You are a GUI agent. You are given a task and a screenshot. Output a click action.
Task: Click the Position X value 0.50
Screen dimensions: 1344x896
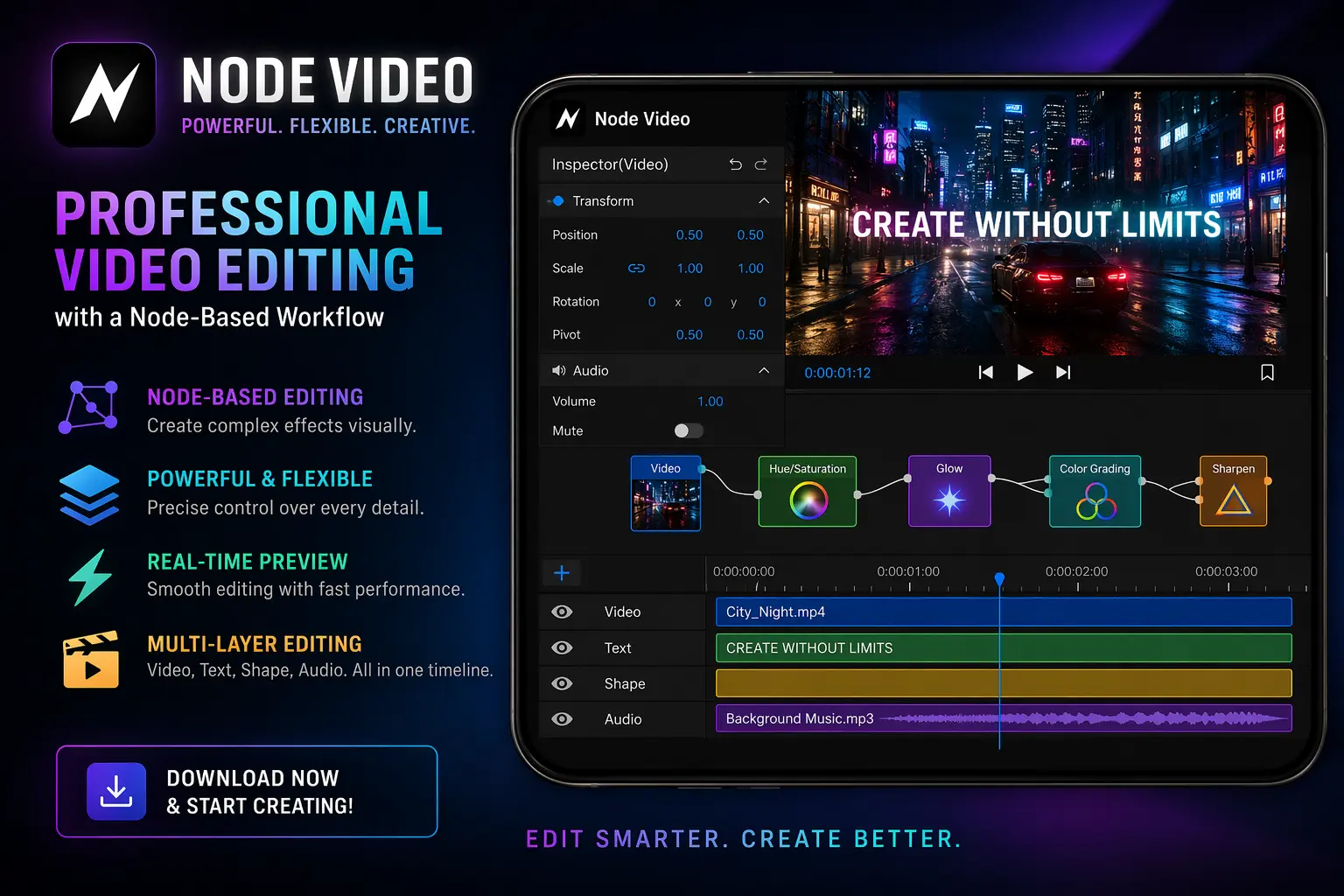tap(689, 235)
